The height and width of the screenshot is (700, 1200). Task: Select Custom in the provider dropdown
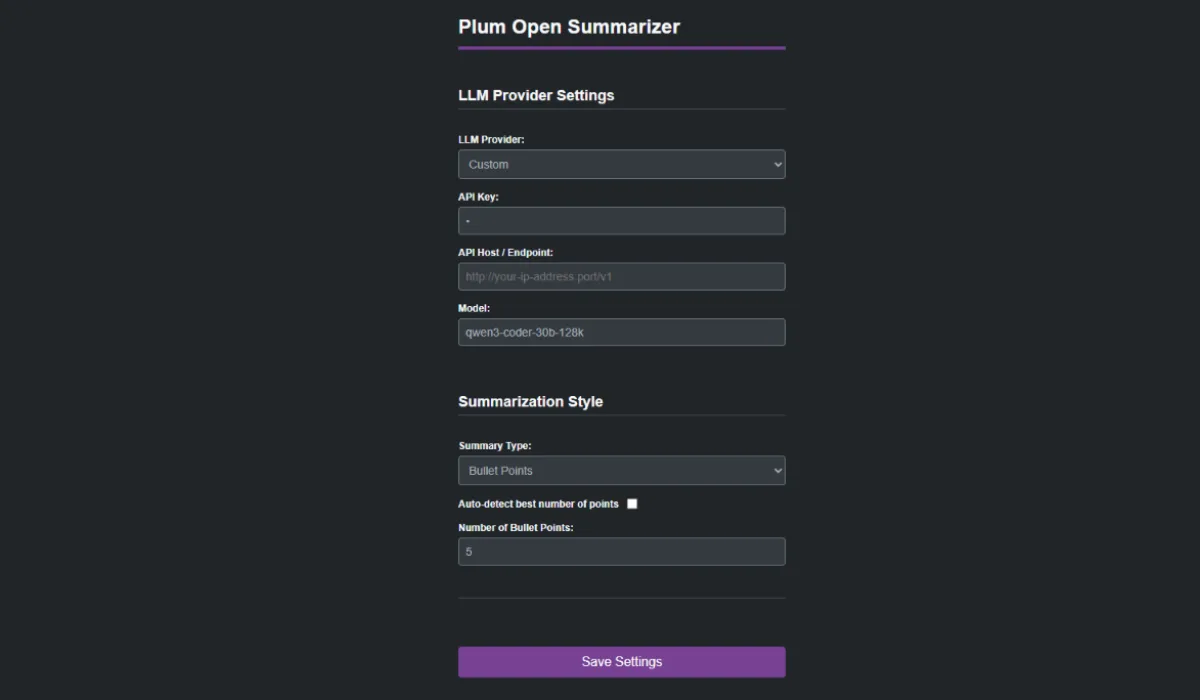(621, 164)
